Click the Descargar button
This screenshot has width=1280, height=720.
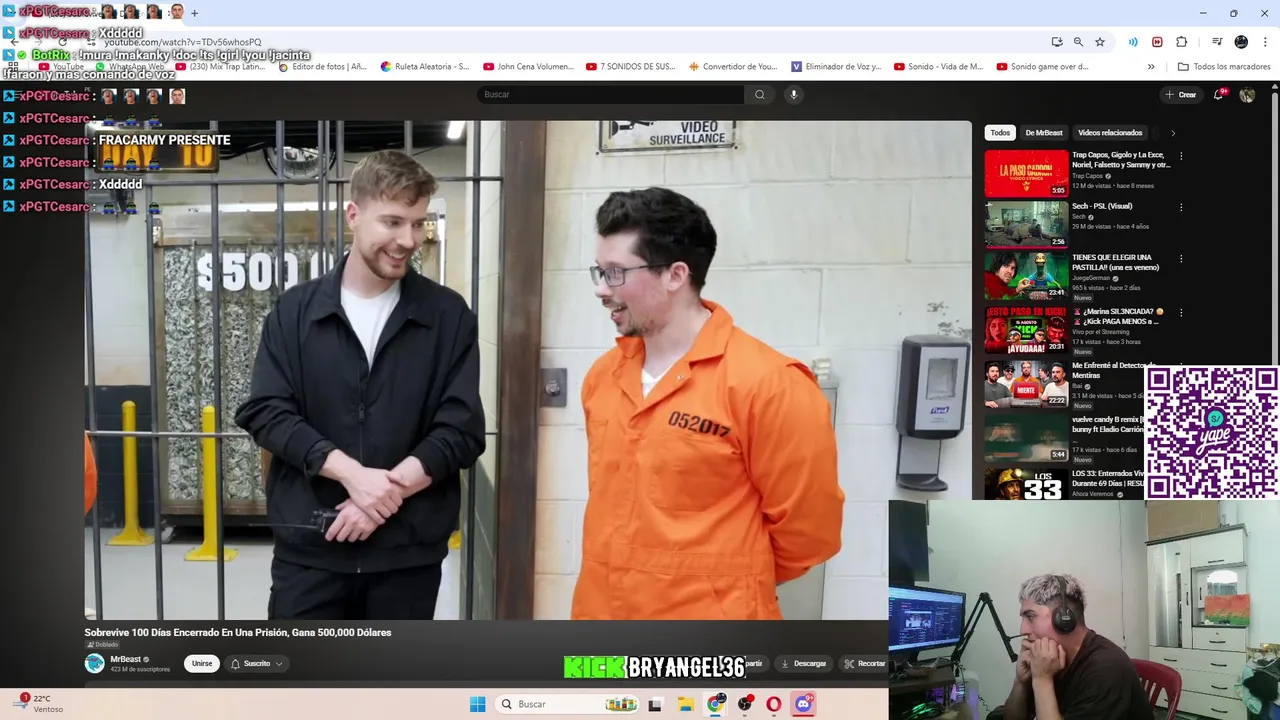[803, 663]
